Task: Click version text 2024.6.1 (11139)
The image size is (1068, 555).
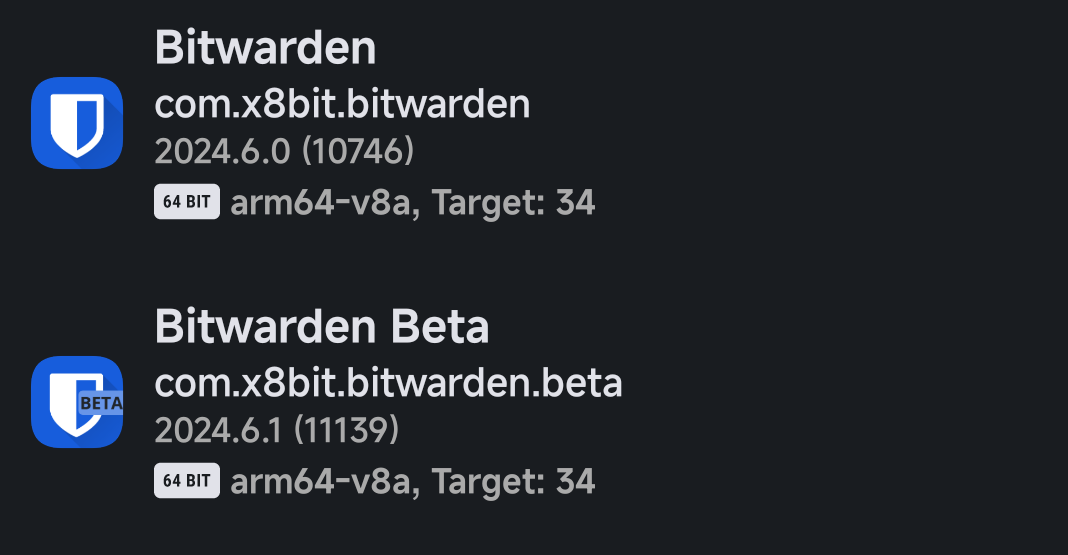Action: 277,430
